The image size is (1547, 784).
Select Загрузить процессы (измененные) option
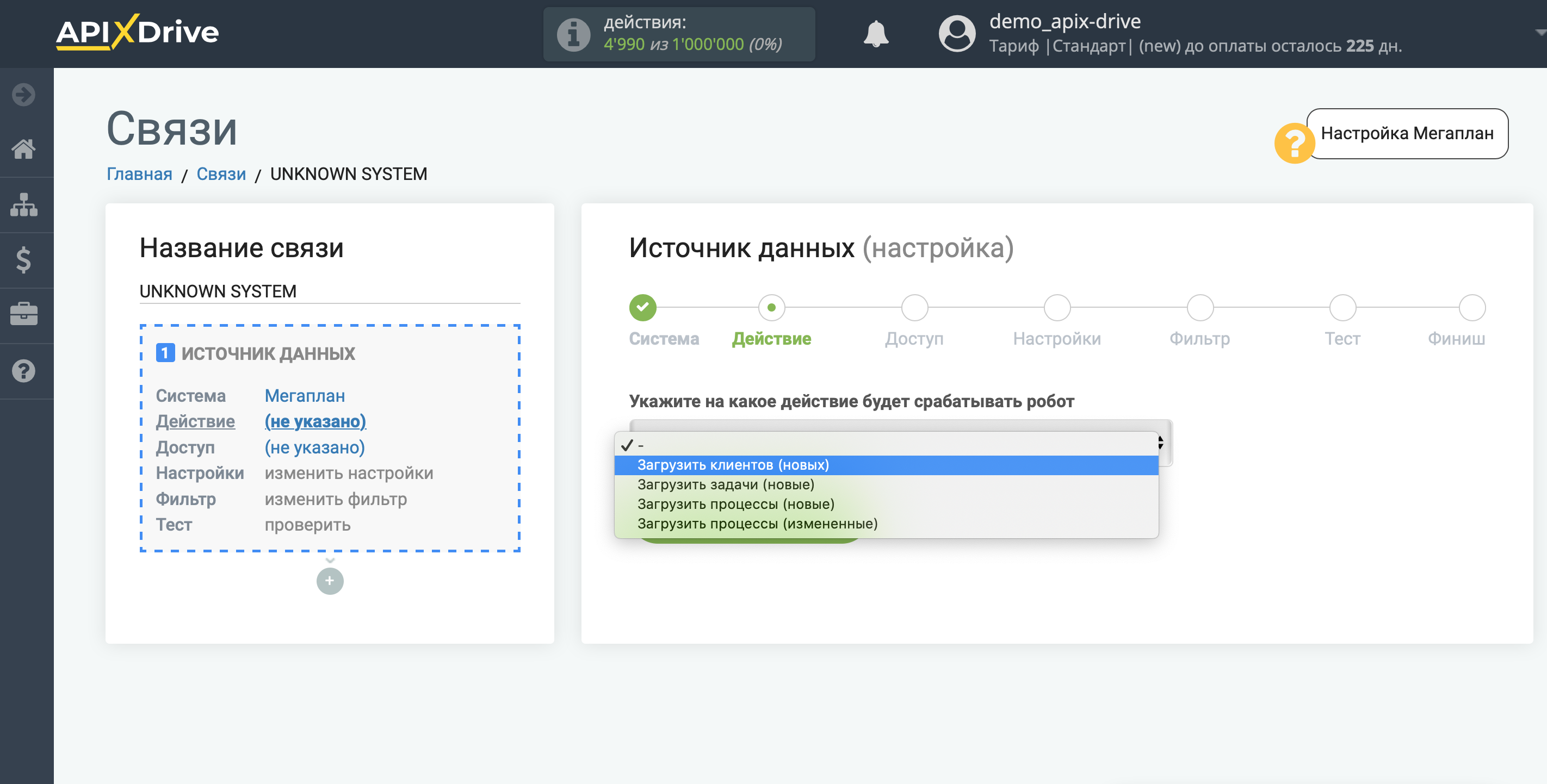tap(887, 524)
